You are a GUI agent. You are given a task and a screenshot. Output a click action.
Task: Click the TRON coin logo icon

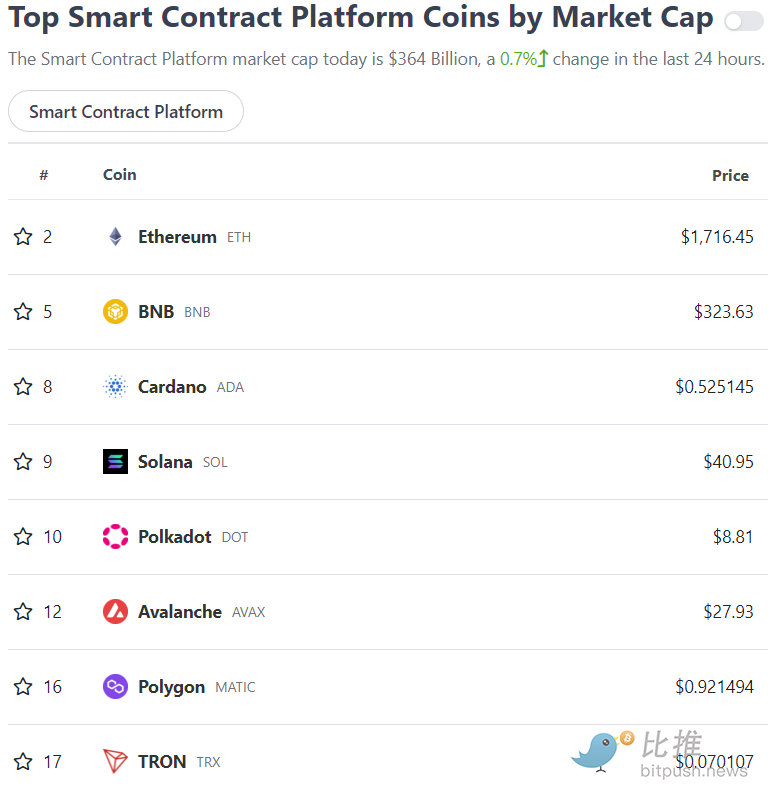point(115,762)
